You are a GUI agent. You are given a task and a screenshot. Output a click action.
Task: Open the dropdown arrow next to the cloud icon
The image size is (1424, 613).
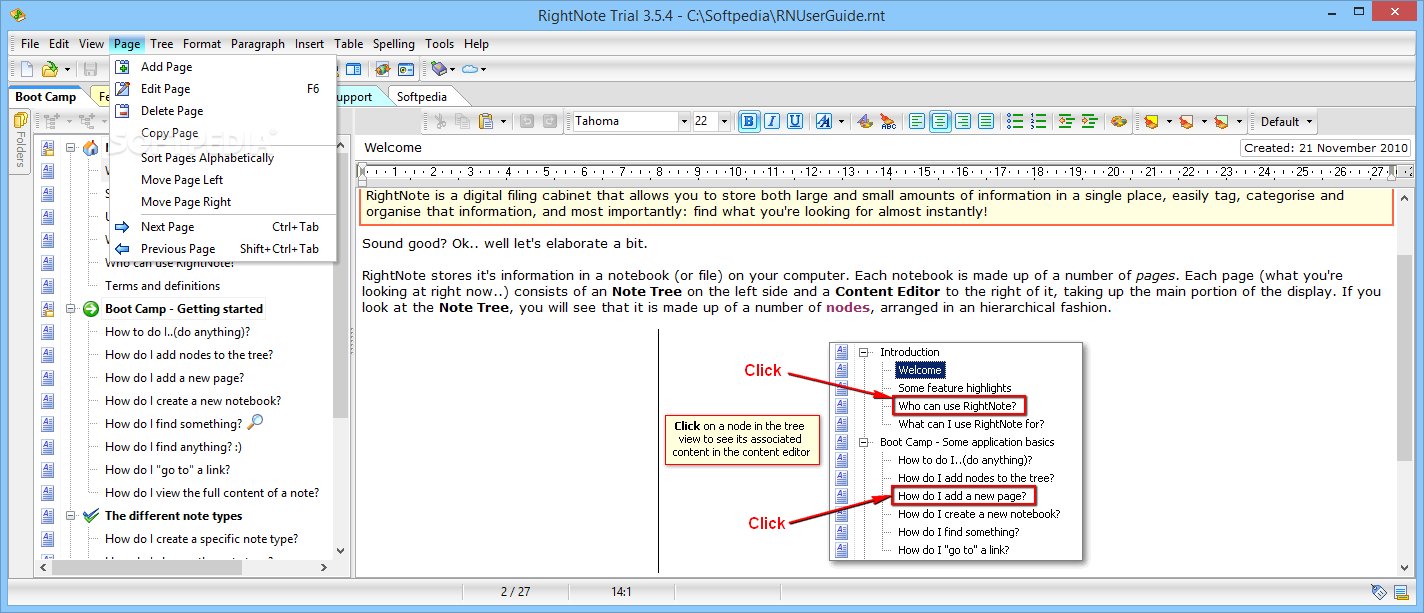(x=483, y=69)
